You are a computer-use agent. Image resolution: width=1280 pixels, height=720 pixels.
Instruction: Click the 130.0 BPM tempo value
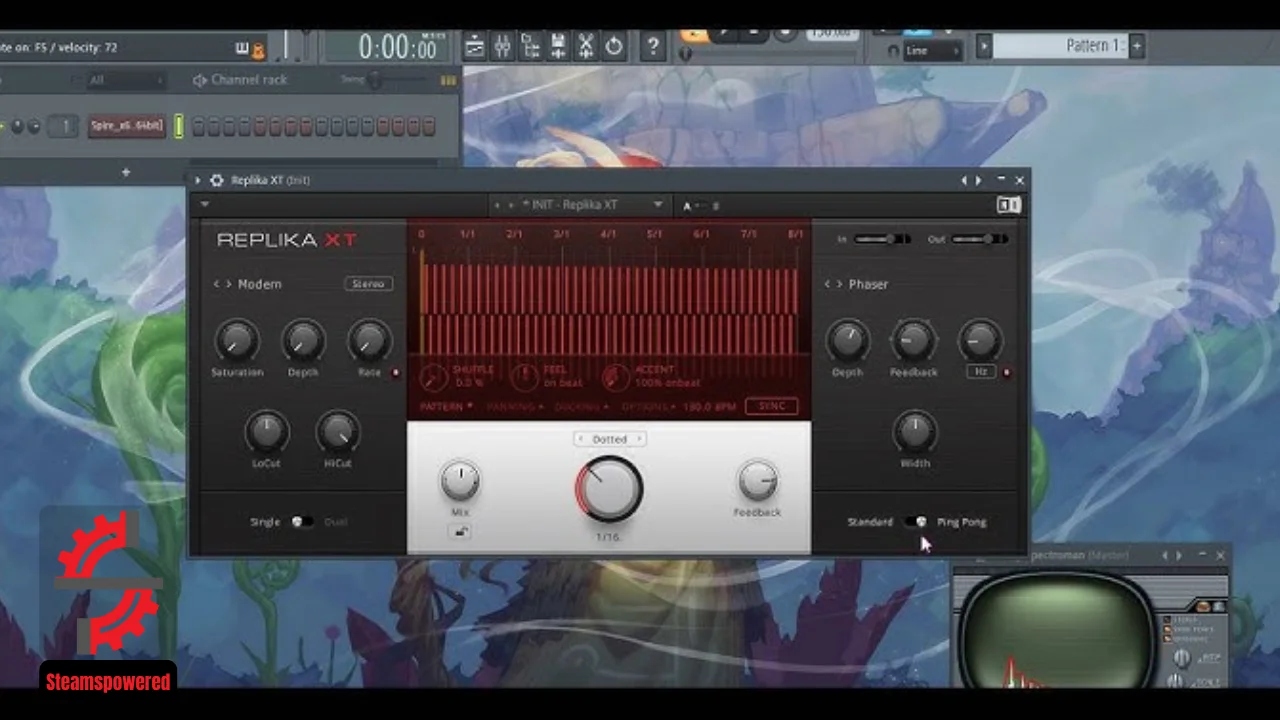click(x=708, y=407)
